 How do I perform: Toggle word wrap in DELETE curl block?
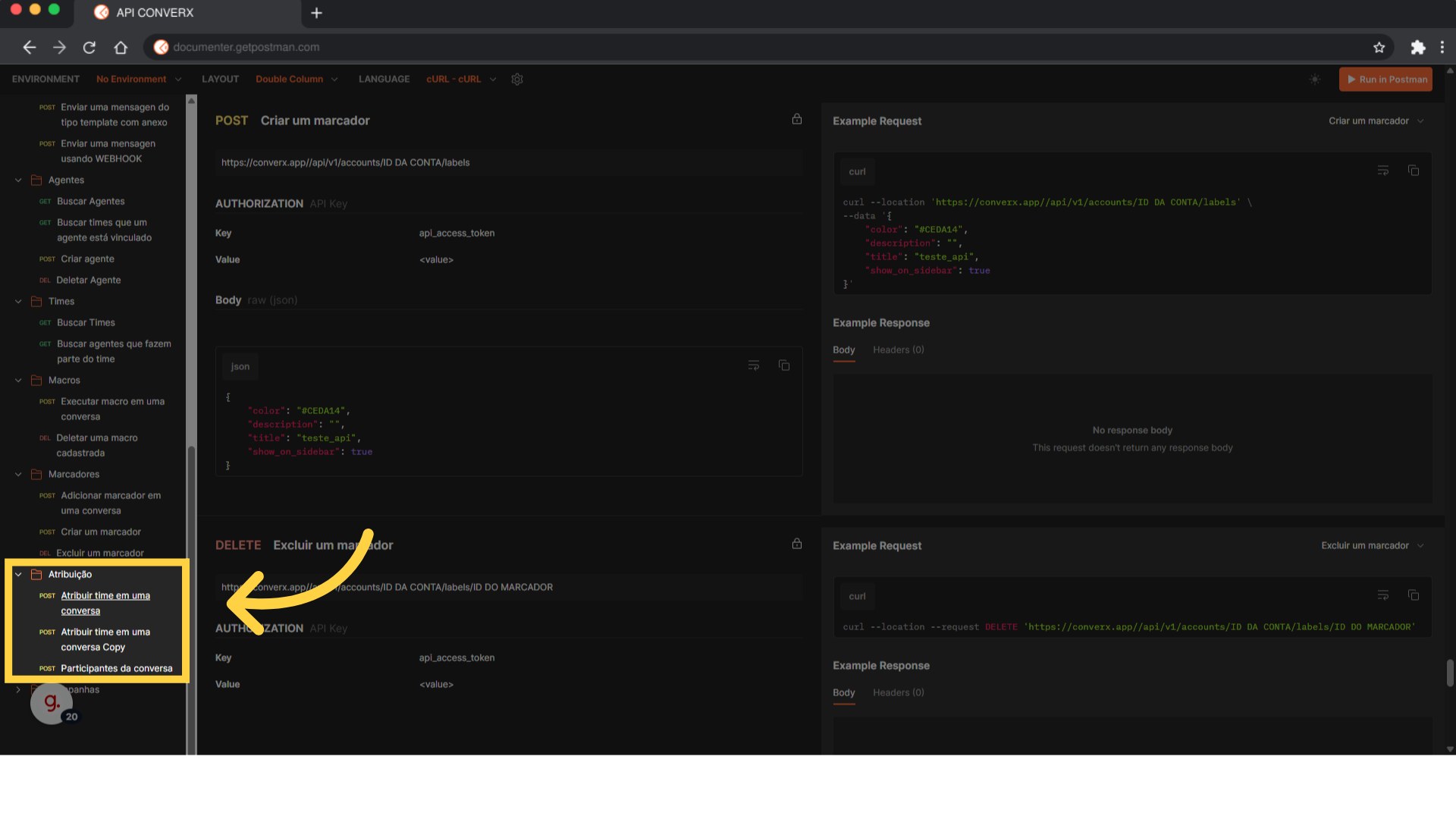[x=1383, y=595]
